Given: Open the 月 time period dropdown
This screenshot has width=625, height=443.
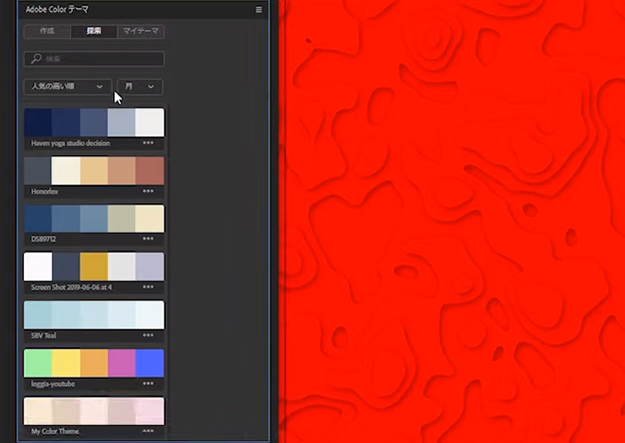Looking at the screenshot, I should coord(140,87).
